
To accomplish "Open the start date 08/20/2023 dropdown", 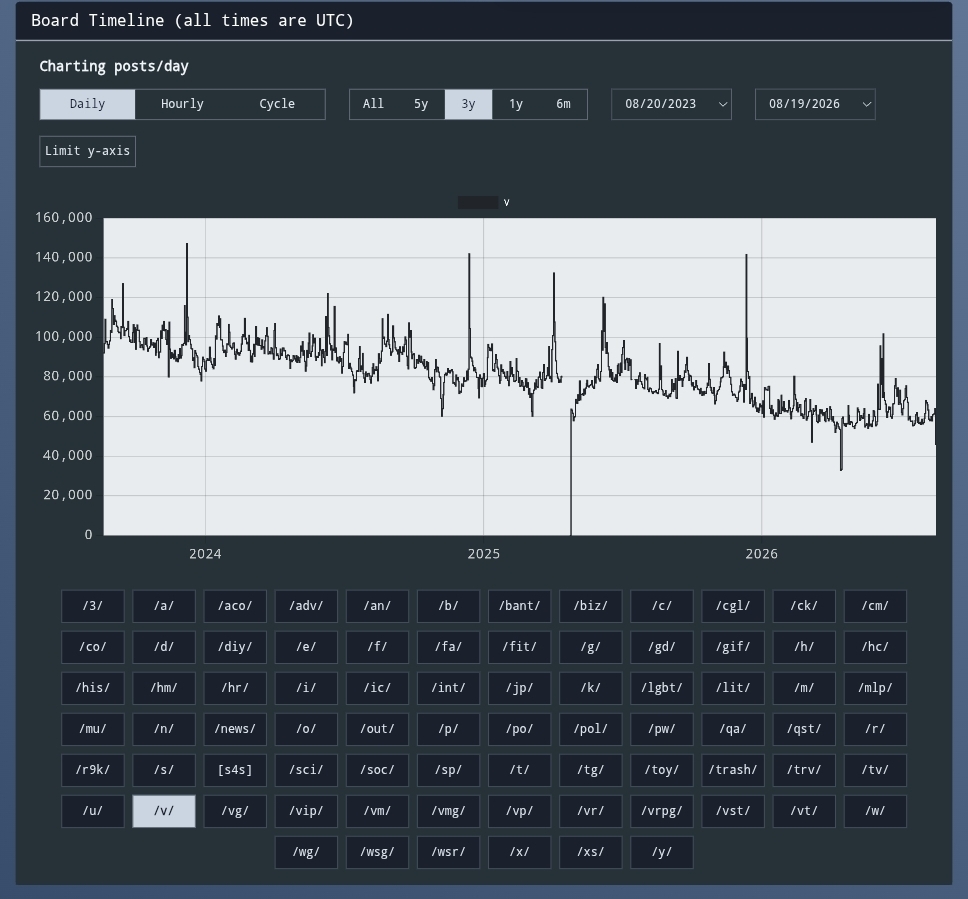I will 671,104.
